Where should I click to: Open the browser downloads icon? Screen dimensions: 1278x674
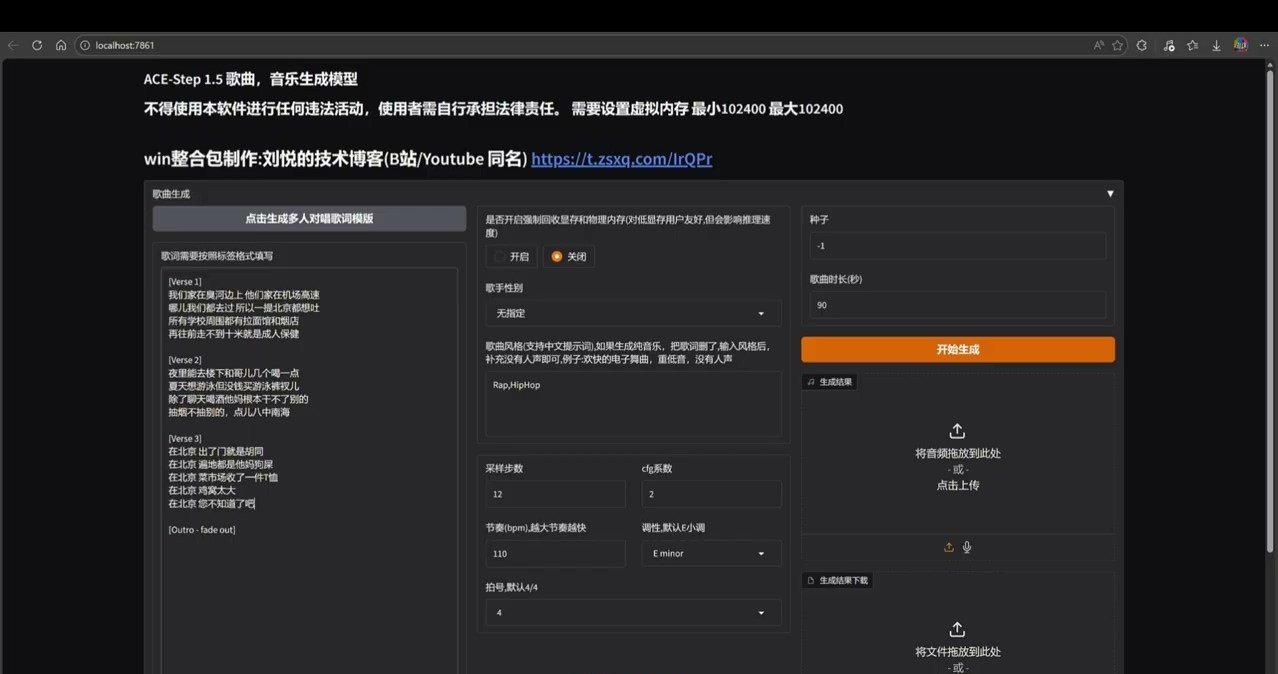(x=1216, y=45)
